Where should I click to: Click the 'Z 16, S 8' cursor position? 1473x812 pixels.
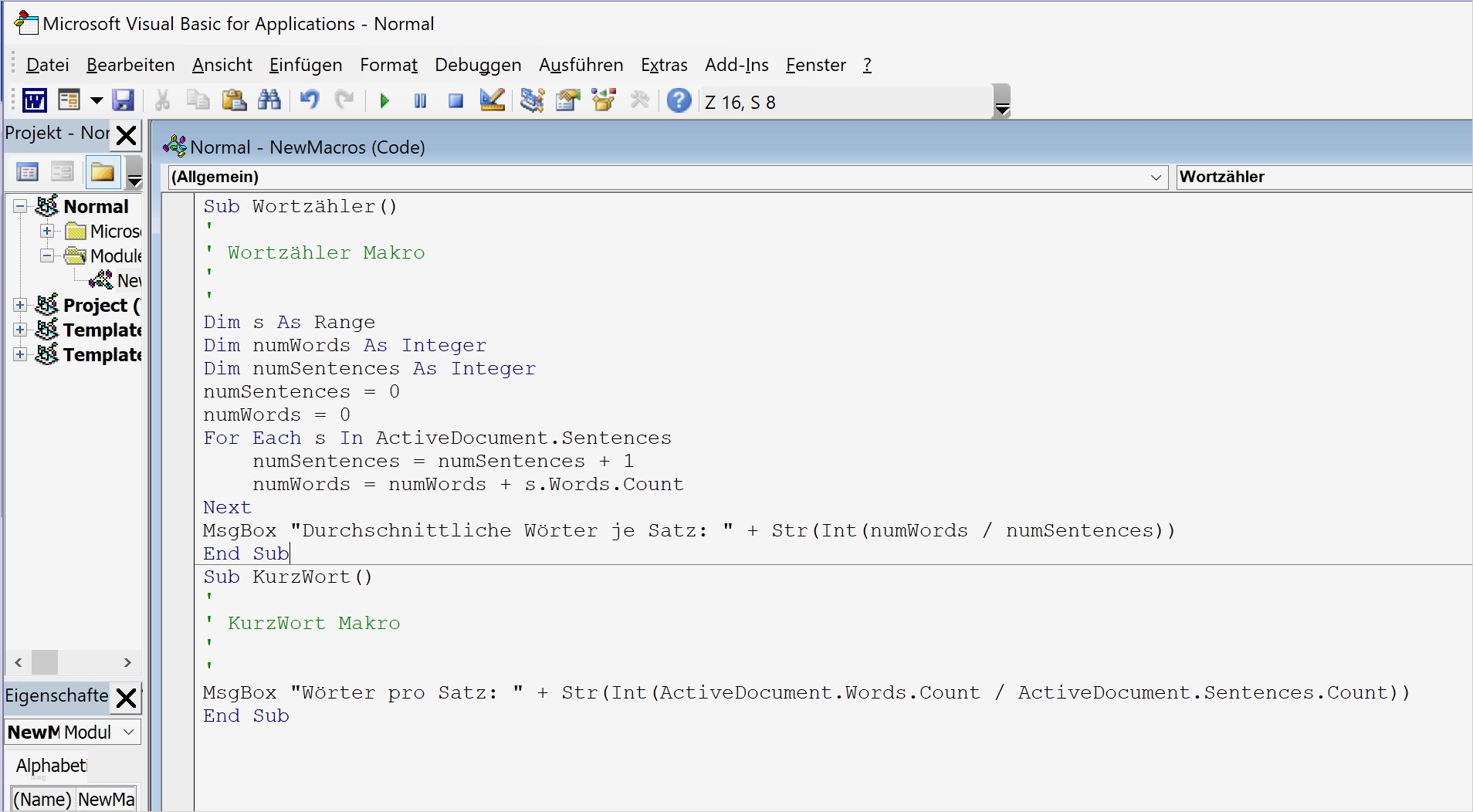[x=740, y=102]
